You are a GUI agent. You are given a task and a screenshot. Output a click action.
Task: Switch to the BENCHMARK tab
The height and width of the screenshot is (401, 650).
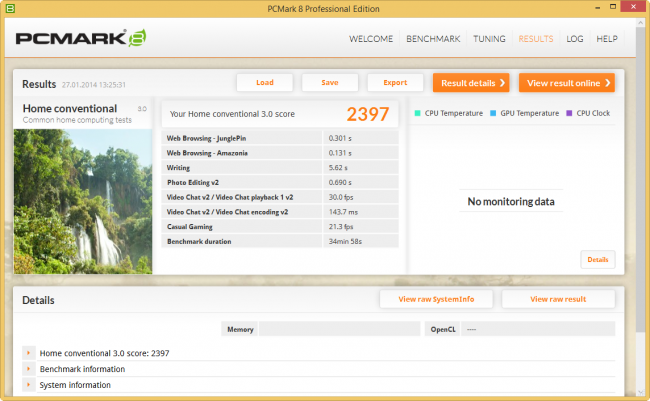point(433,39)
